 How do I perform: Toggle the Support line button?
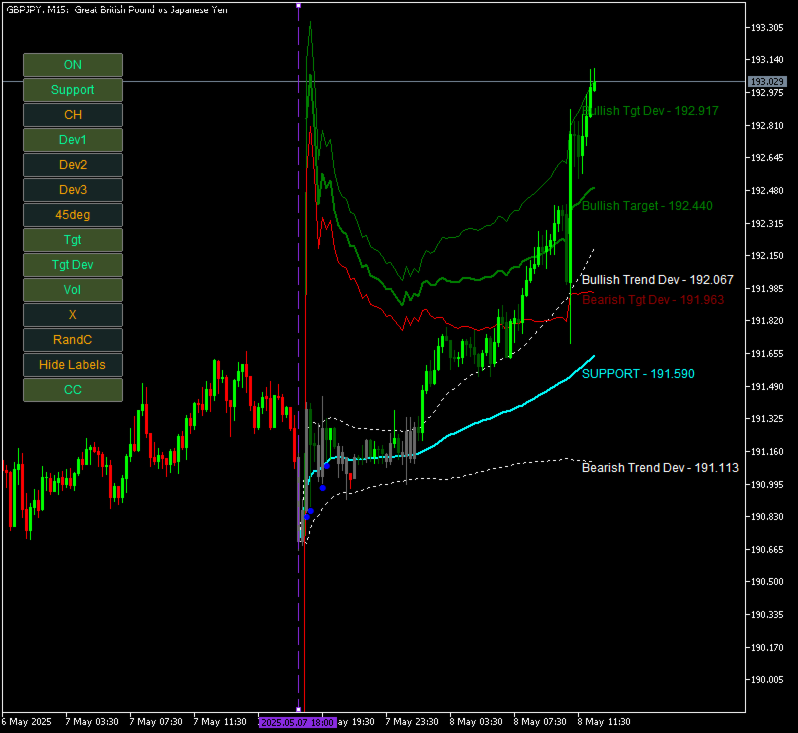pos(73,90)
